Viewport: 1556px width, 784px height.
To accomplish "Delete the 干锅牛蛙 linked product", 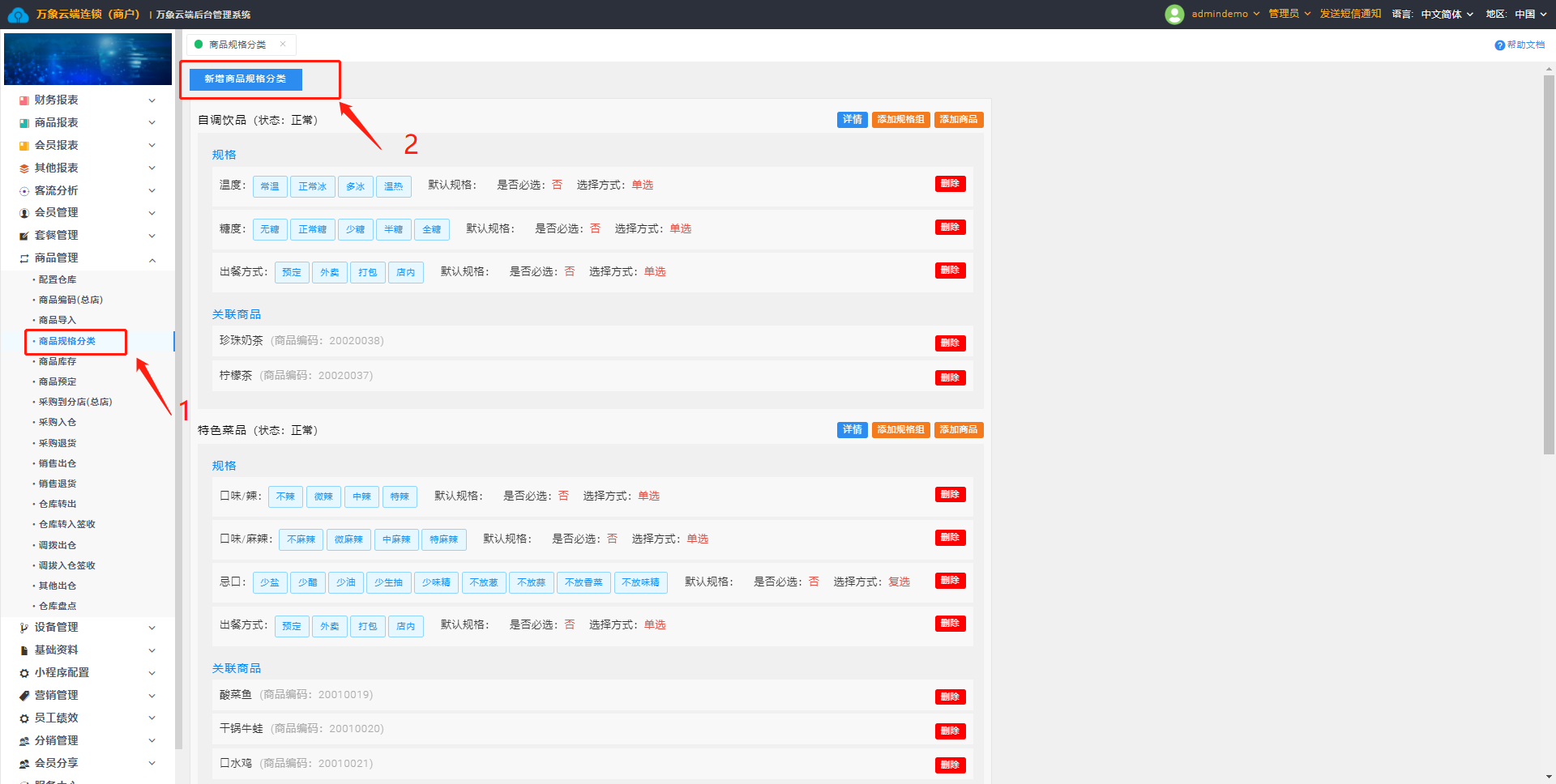I will click(x=950, y=731).
